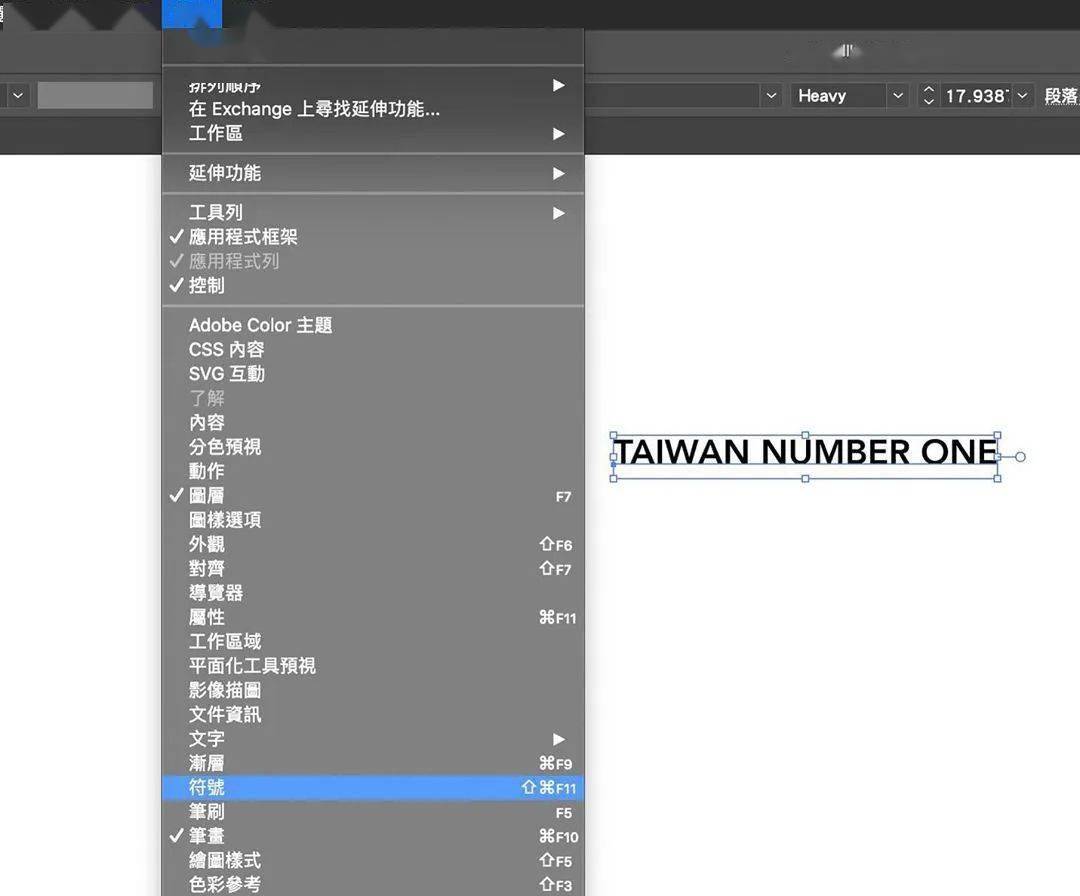This screenshot has width=1080, height=896.
Task: Expand the 工具列 submenu arrow
Action: (559, 213)
